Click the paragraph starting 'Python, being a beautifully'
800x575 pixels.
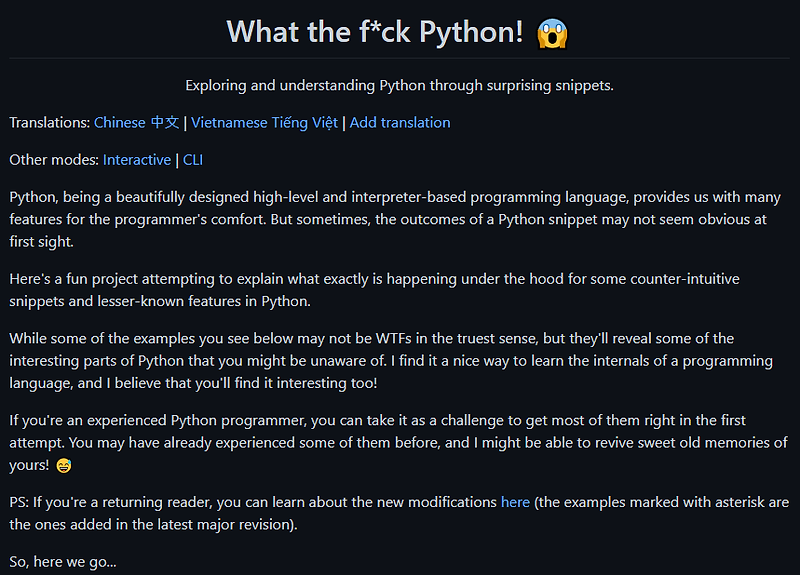point(395,219)
